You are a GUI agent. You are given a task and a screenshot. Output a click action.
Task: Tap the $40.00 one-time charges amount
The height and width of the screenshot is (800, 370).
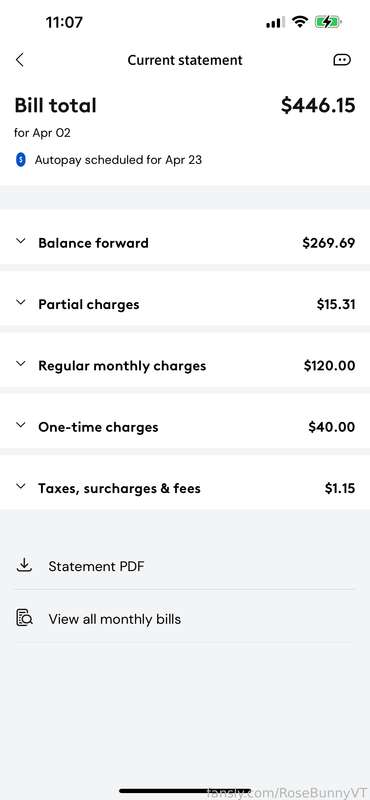[x=332, y=427]
